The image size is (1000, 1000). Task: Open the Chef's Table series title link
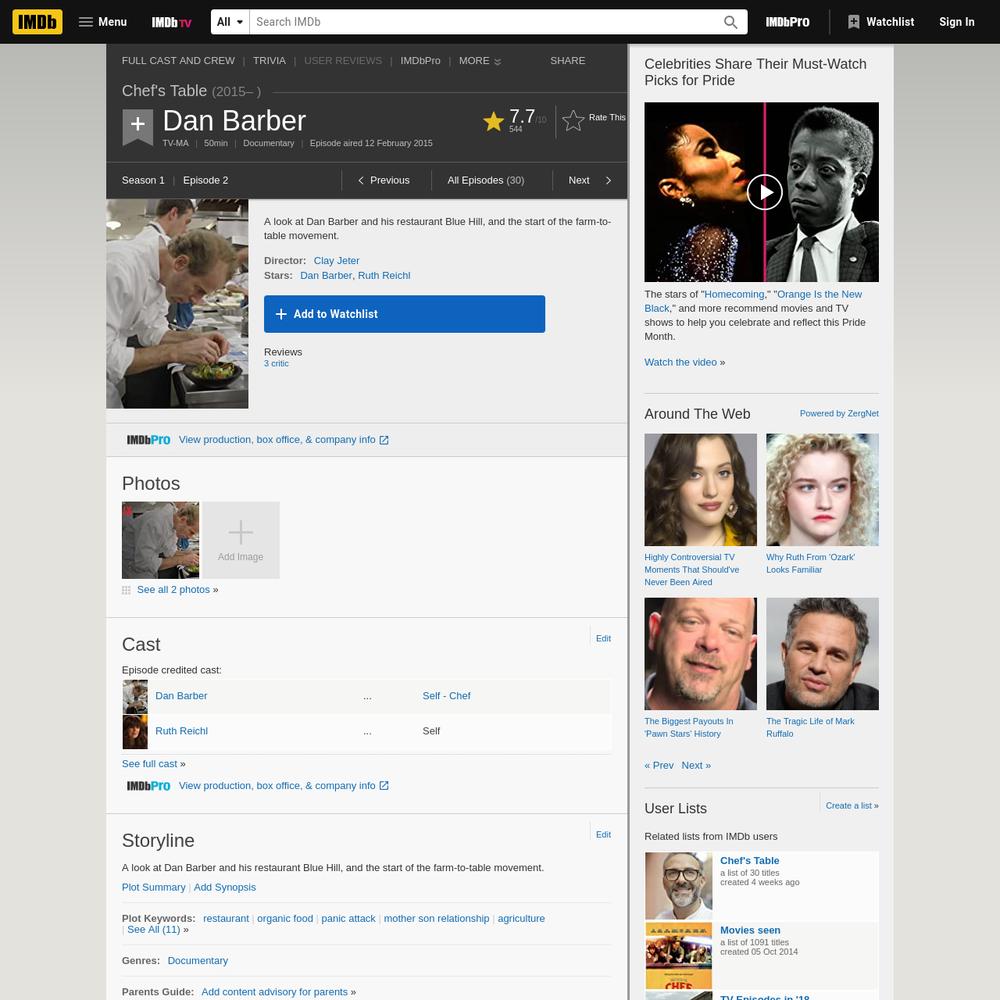(x=165, y=91)
